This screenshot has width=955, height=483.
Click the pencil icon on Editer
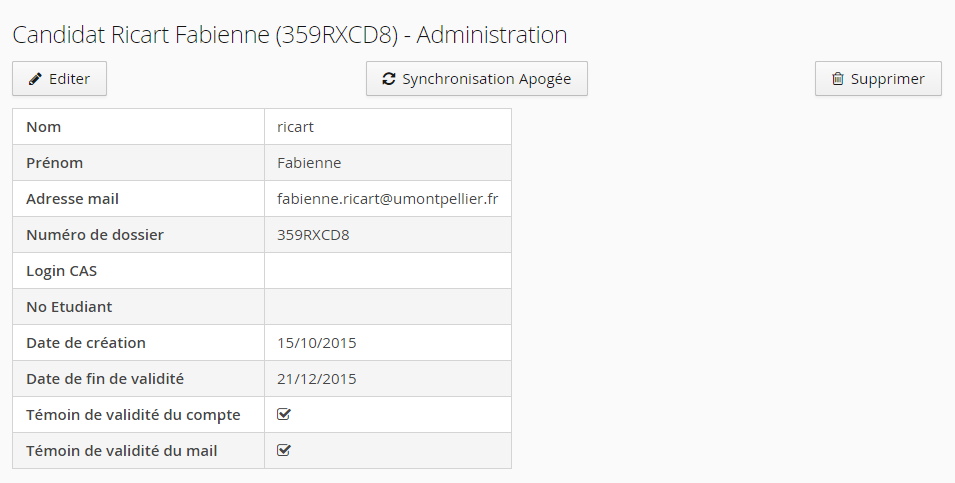pos(35,79)
